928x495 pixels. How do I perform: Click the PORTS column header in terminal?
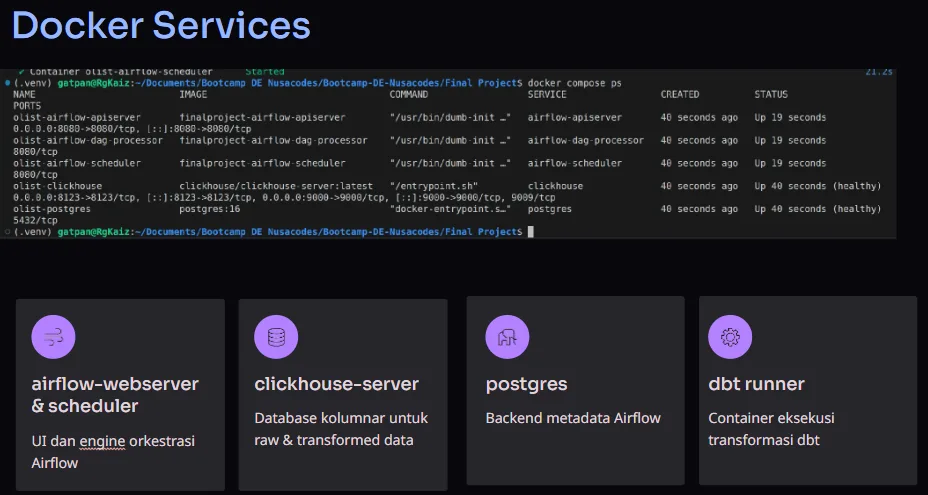(x=27, y=105)
